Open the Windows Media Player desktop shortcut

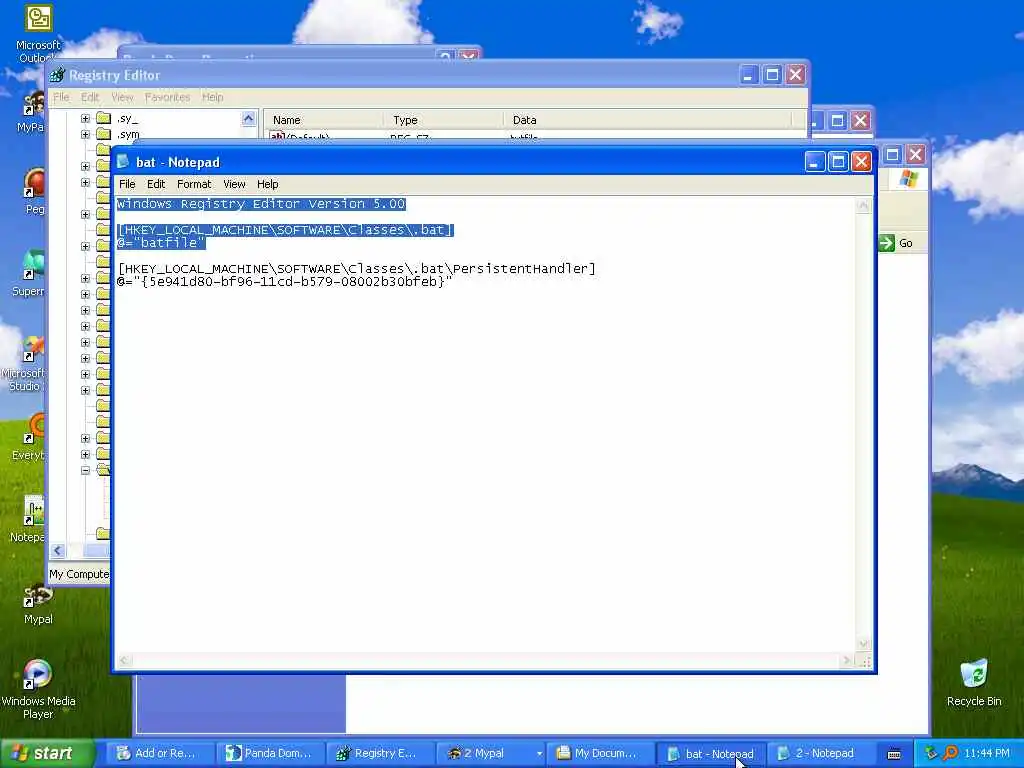[38, 688]
